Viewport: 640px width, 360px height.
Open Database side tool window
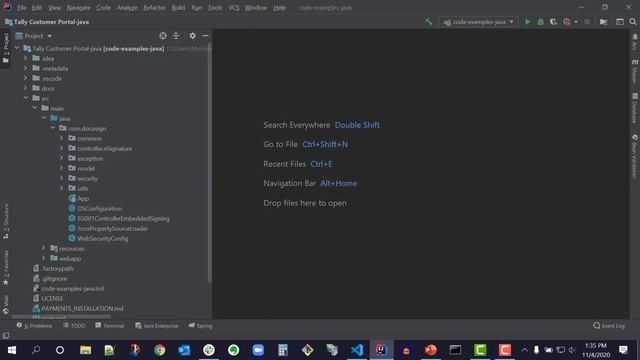(635, 108)
